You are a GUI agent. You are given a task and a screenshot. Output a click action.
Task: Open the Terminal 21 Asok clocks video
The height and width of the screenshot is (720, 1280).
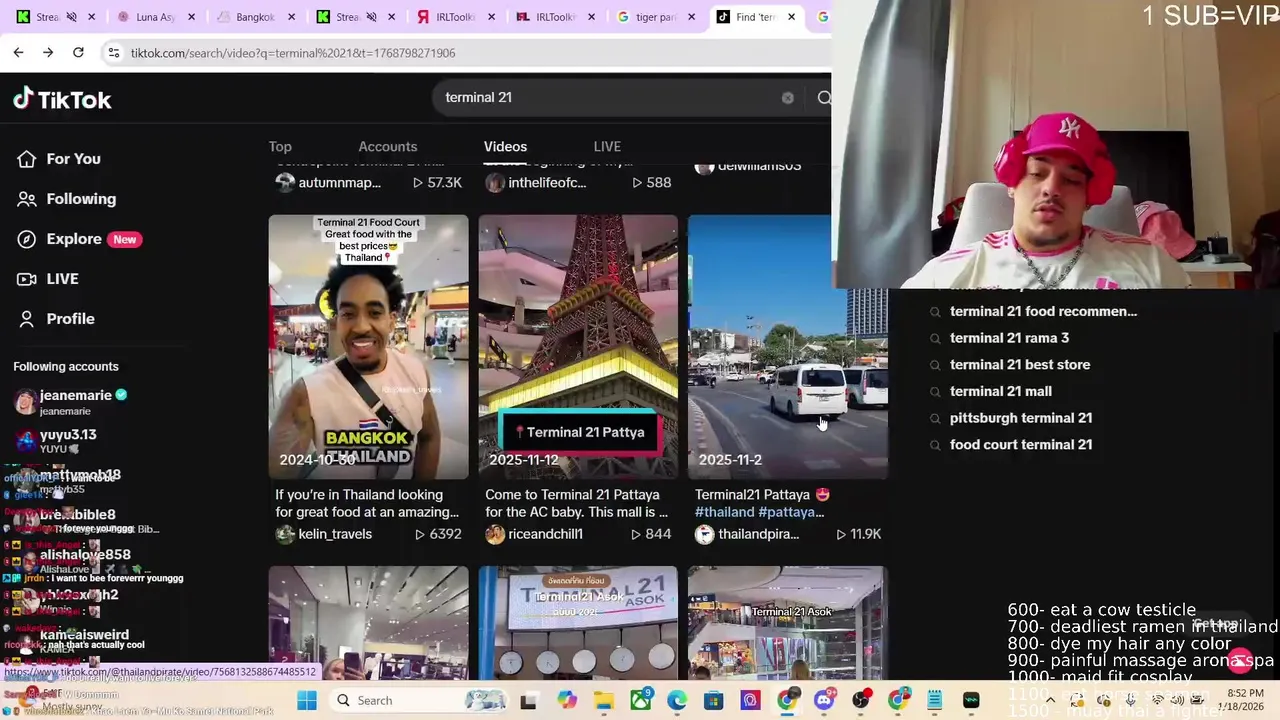[x=578, y=622]
